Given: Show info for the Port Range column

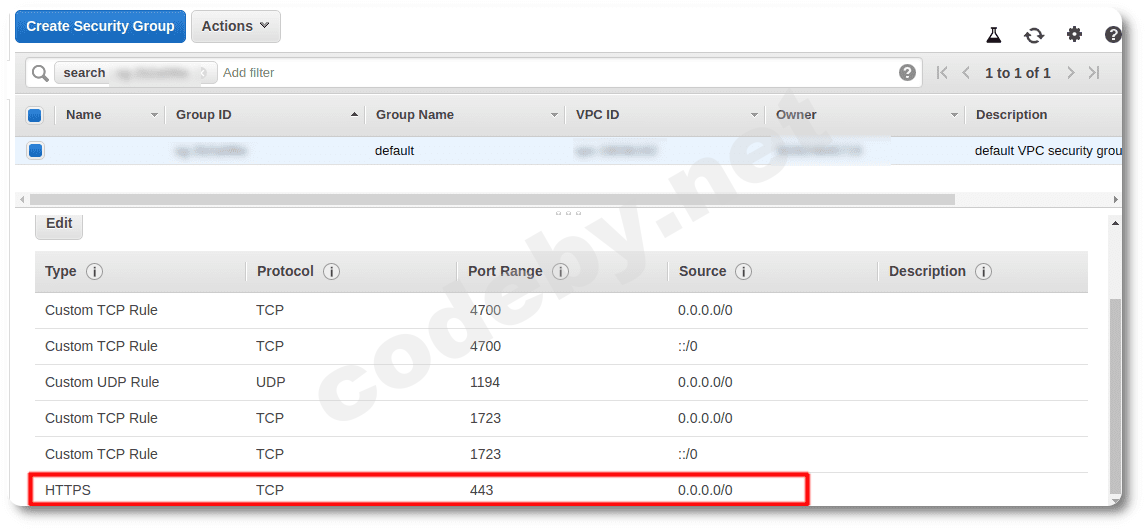Looking at the screenshot, I should tap(560, 272).
